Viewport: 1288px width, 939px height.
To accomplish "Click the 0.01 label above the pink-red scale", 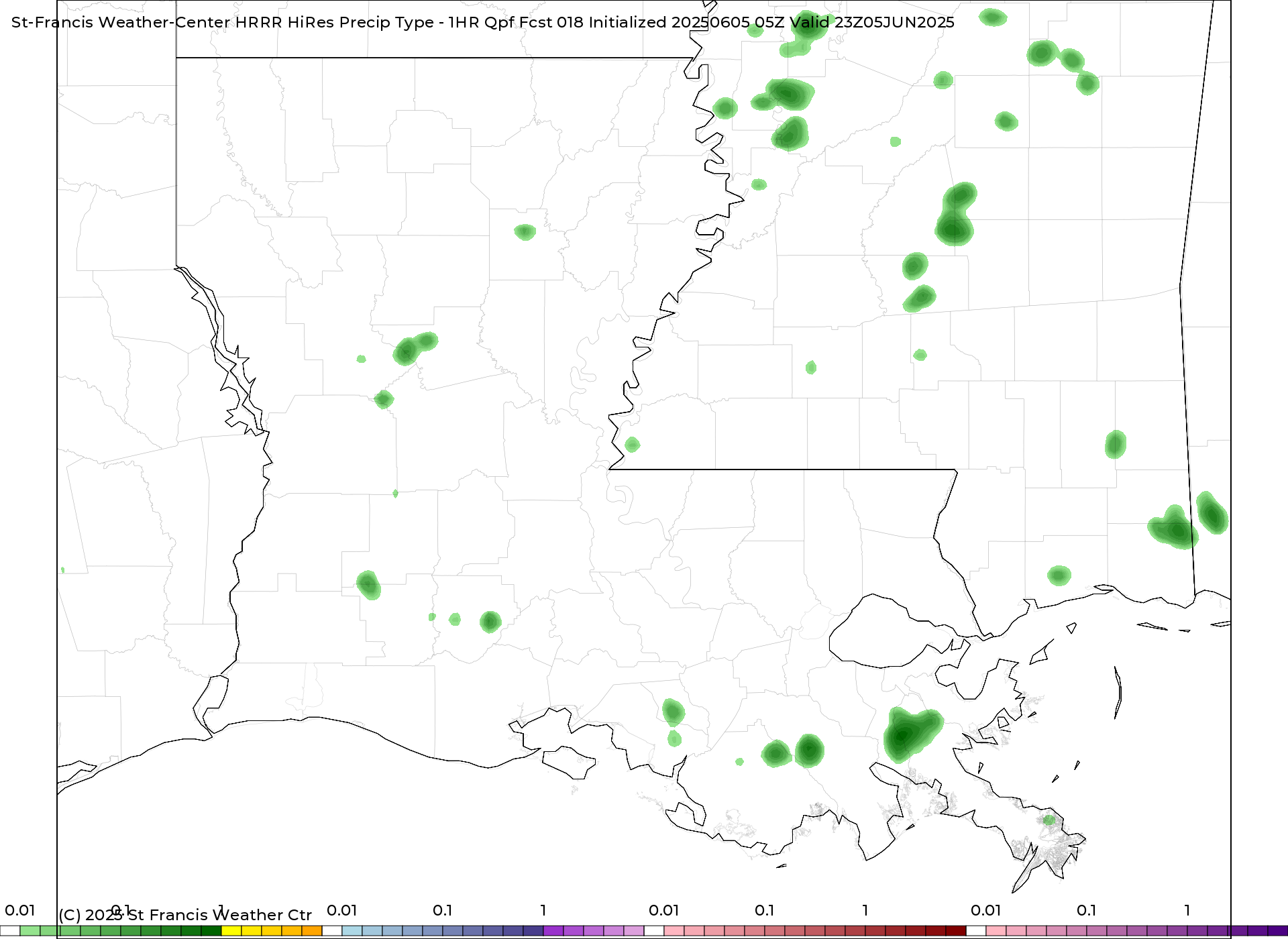I will pos(664,910).
